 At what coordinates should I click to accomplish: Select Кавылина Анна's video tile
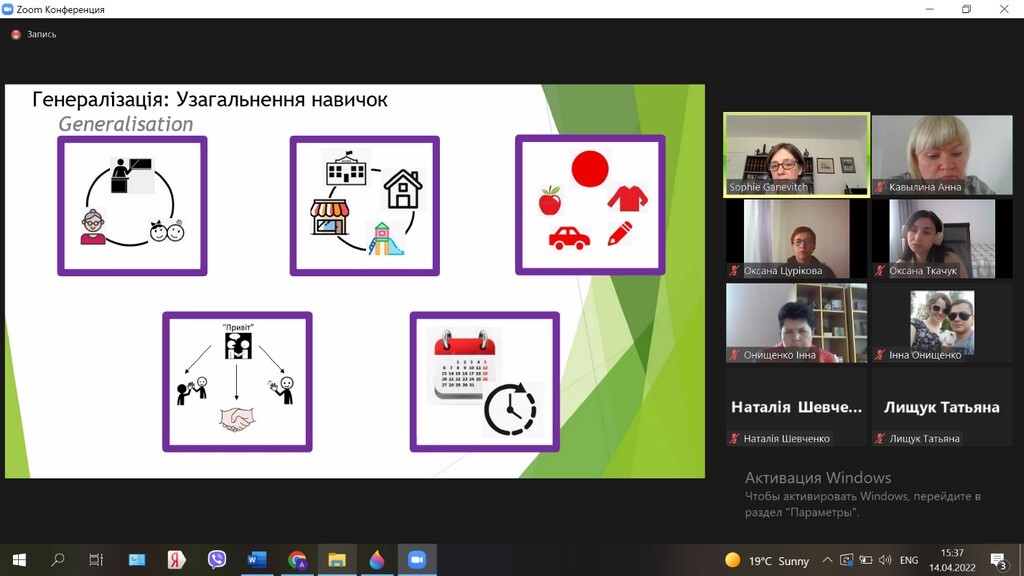click(x=942, y=155)
